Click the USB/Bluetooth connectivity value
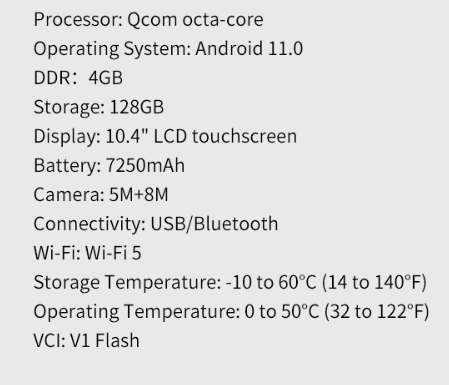Viewport: 449px width, 385px height. pyautogui.click(x=214, y=224)
